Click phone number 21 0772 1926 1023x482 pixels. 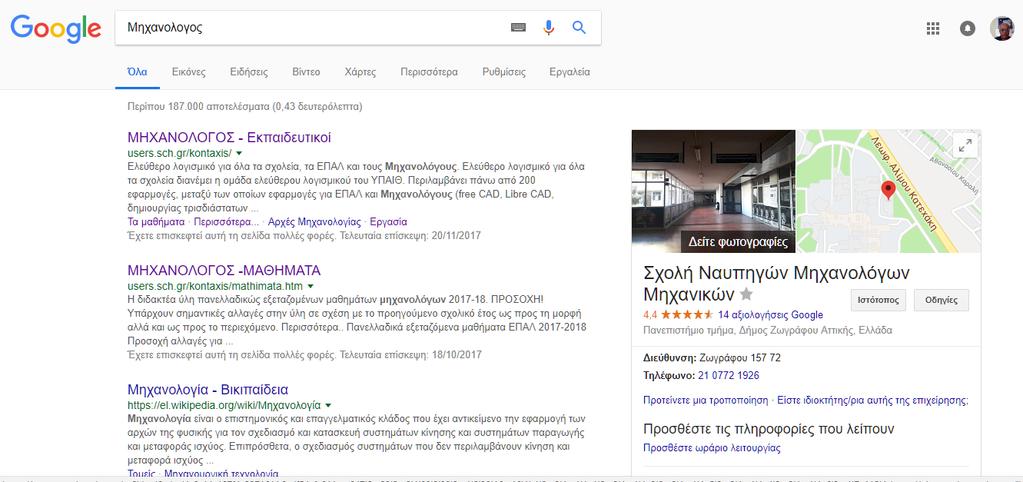coord(728,376)
